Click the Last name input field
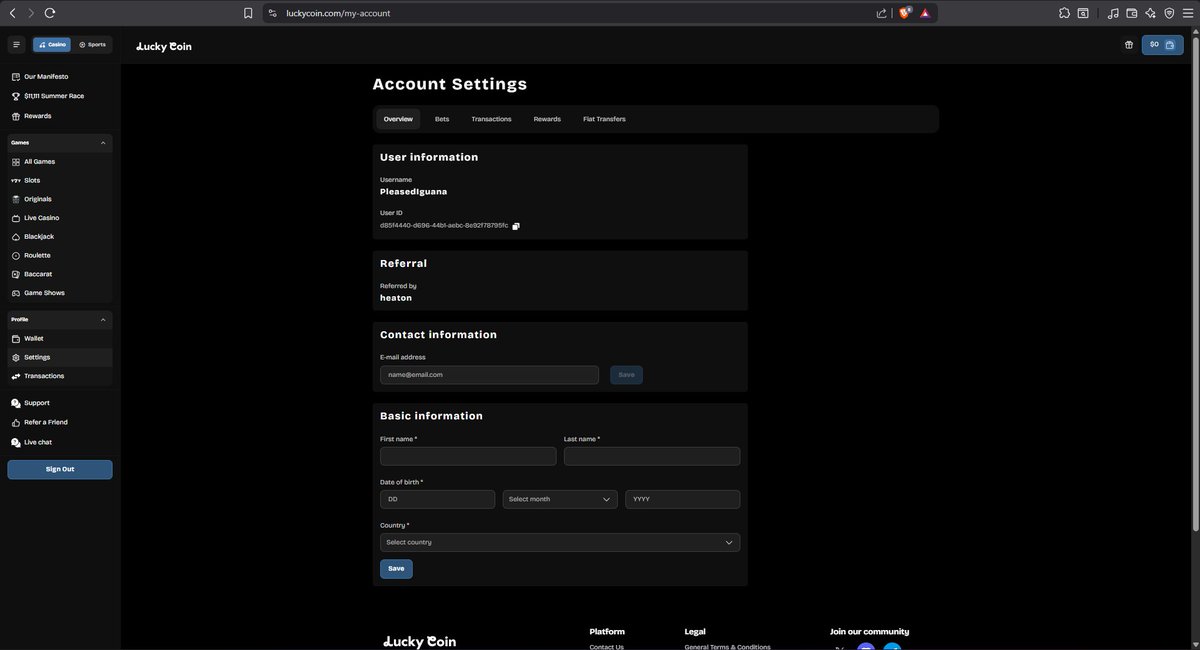 652,456
